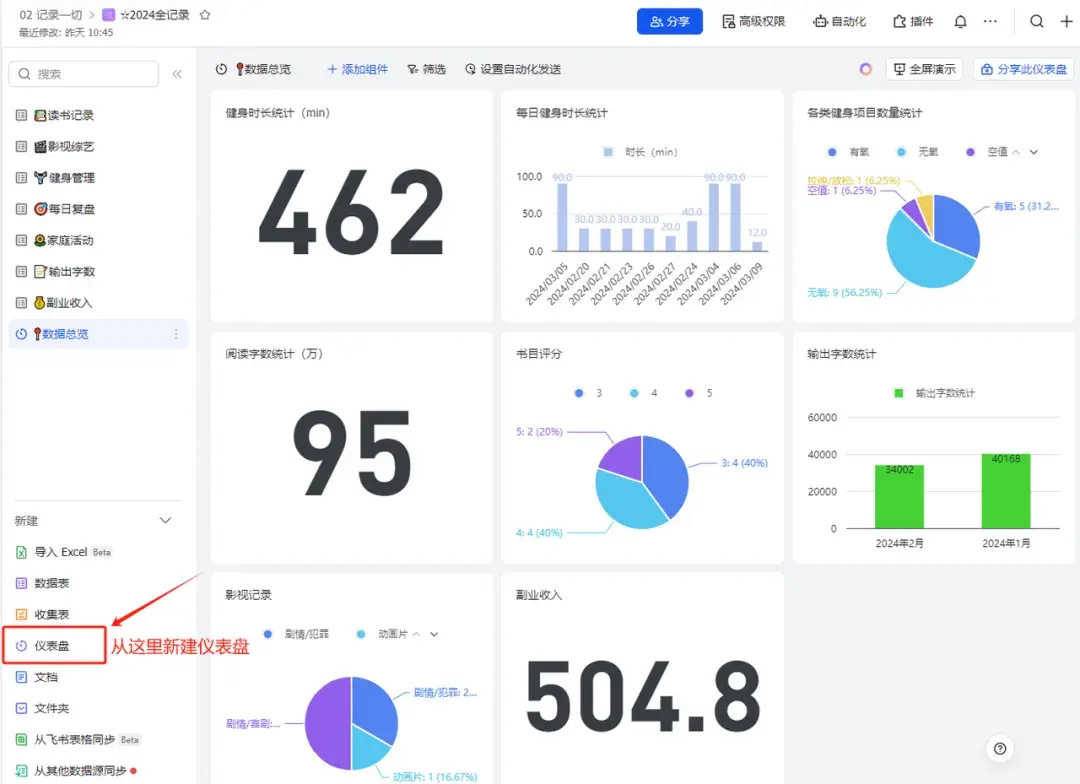Click the sidebar 搜索 search field

point(83,74)
